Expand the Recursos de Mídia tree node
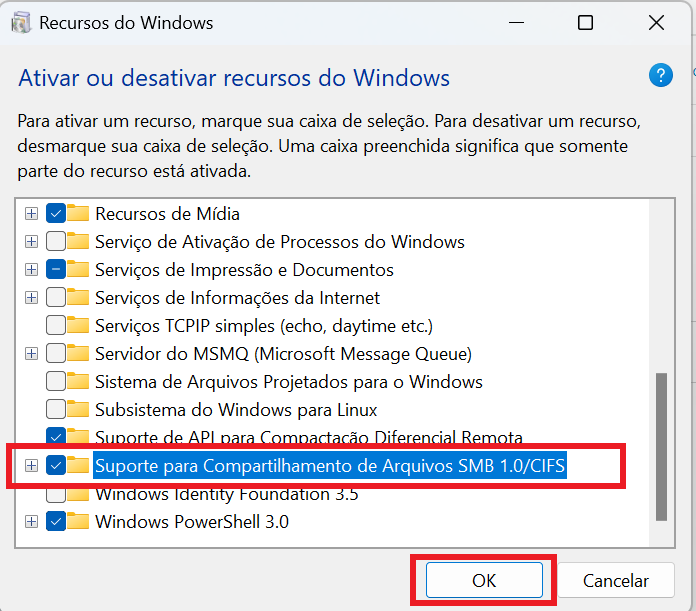Screen dimensions: 696x611 point(31,213)
